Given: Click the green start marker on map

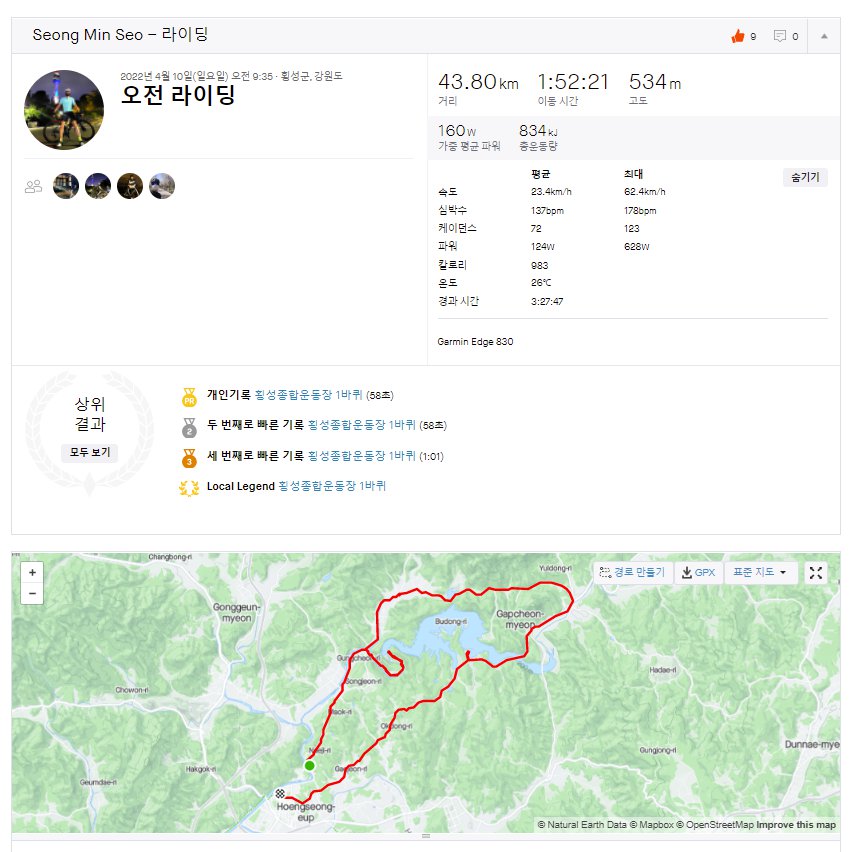Looking at the screenshot, I should point(309,766).
